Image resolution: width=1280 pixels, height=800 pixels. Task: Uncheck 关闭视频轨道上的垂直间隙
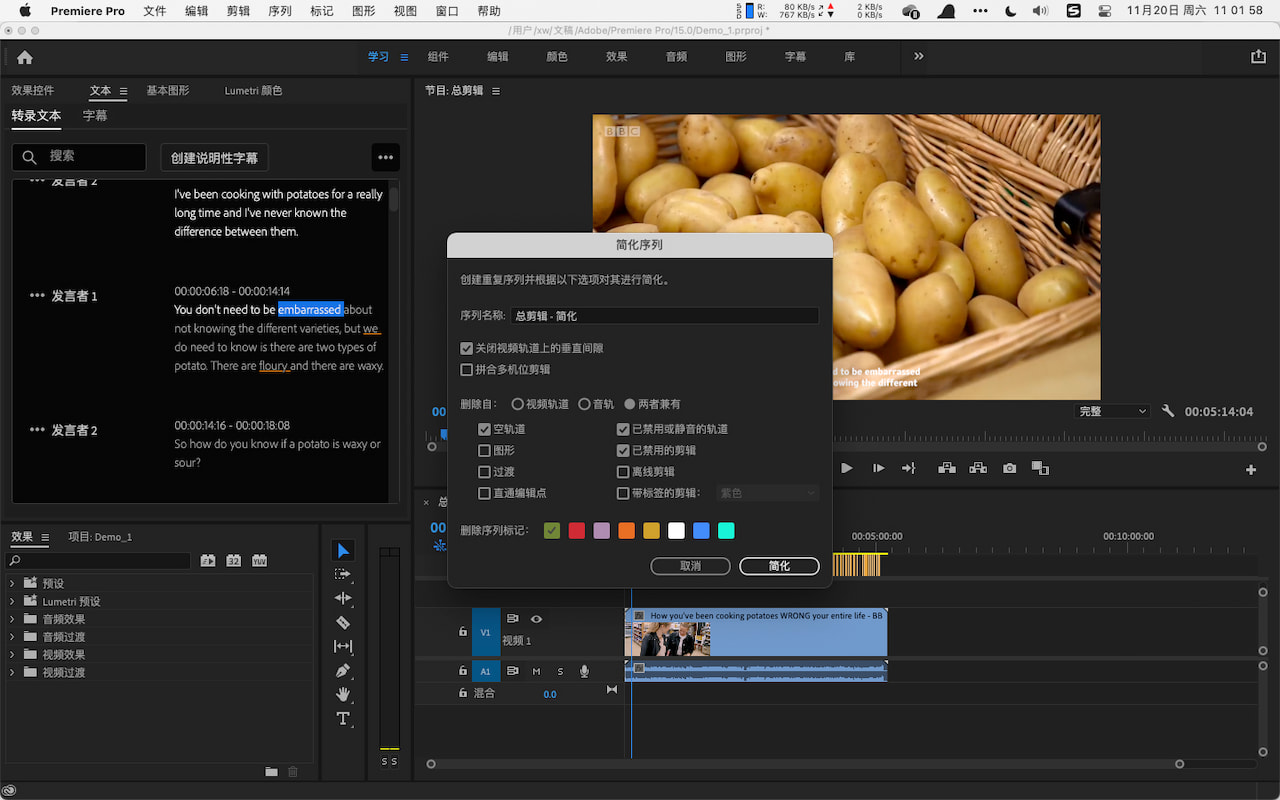(466, 348)
